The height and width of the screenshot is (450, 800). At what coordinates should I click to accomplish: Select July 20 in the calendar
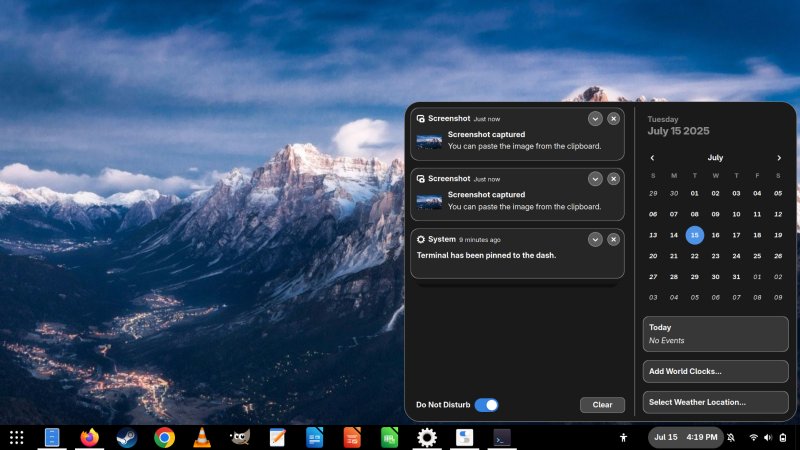tap(653, 256)
